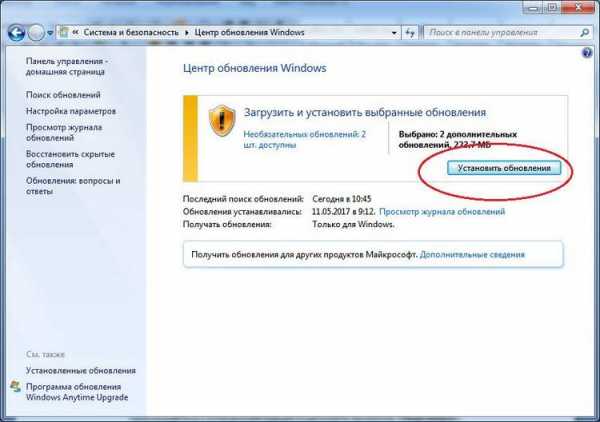Click 'Выбрано: 2 дополнительных обновлений' text
Viewport: 600px width, 422px height.
(458, 139)
